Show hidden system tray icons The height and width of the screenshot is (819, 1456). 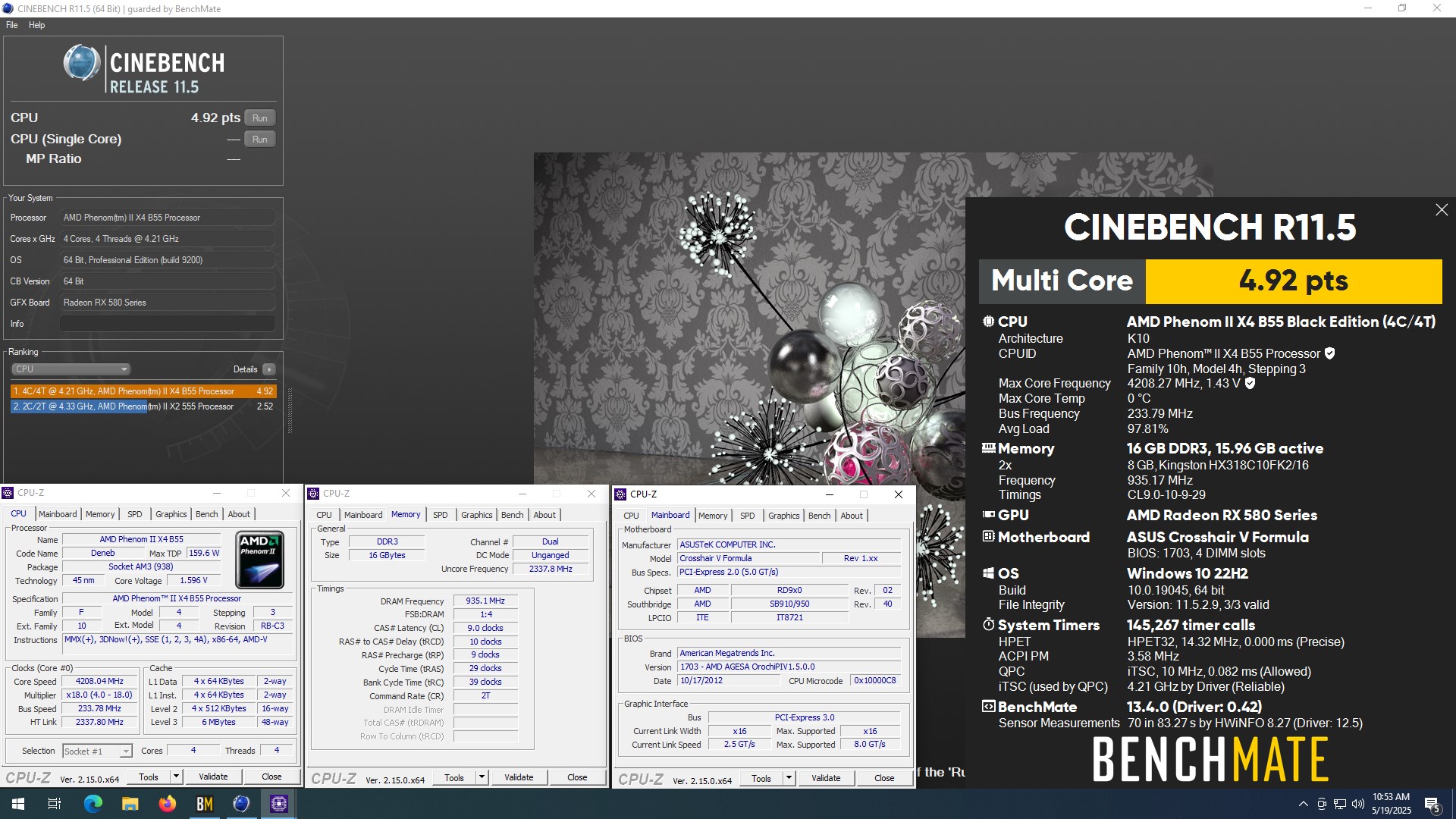1303,804
